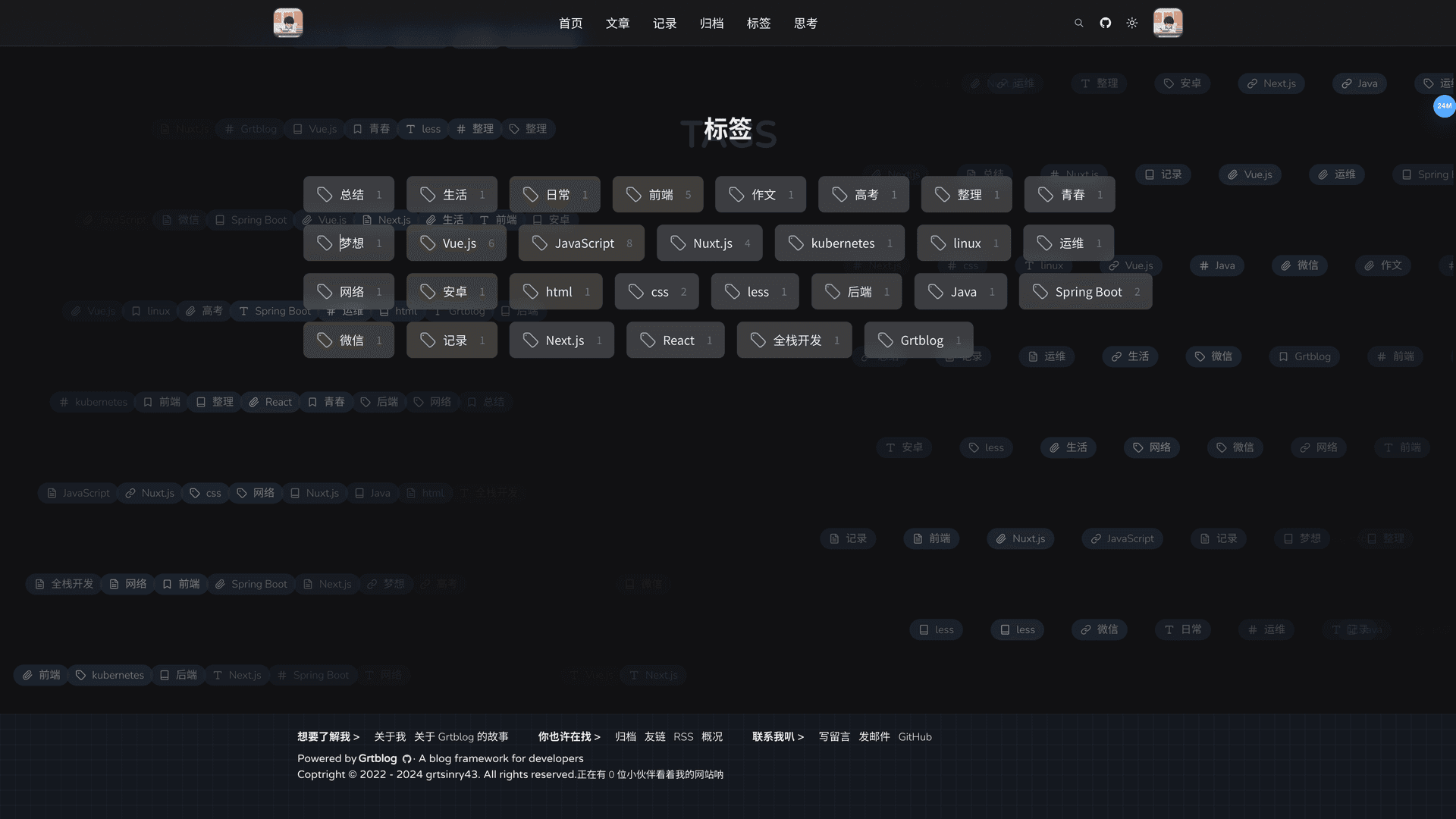This screenshot has width=1456, height=819.
Task: Select the tag icon on the Vue.js tag
Action: (x=427, y=243)
